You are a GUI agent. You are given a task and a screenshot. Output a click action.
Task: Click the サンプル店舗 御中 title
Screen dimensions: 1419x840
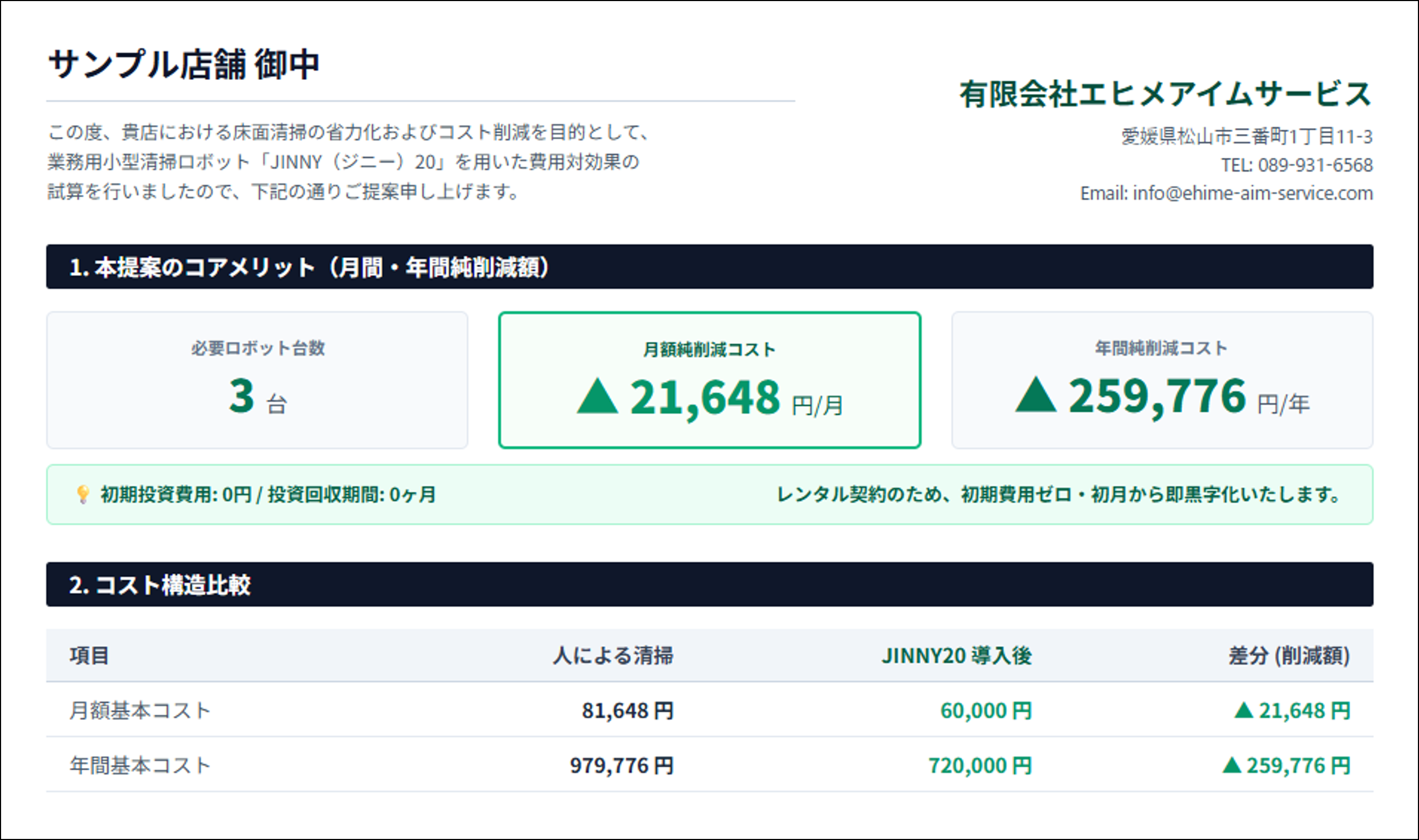pyautogui.click(x=184, y=64)
